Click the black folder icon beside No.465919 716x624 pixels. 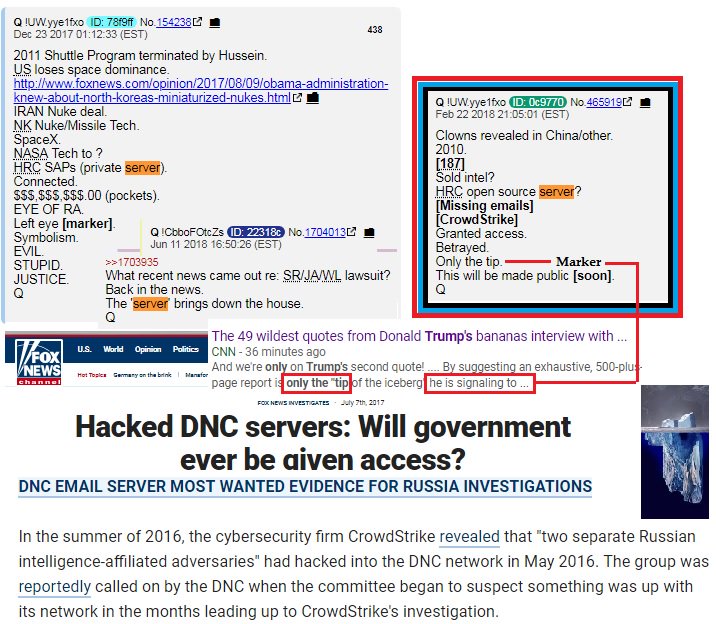coord(645,102)
